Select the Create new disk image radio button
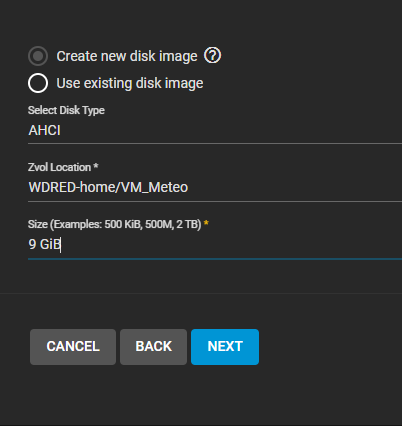Image resolution: width=402 pixels, height=426 pixels. pyautogui.click(x=38, y=56)
